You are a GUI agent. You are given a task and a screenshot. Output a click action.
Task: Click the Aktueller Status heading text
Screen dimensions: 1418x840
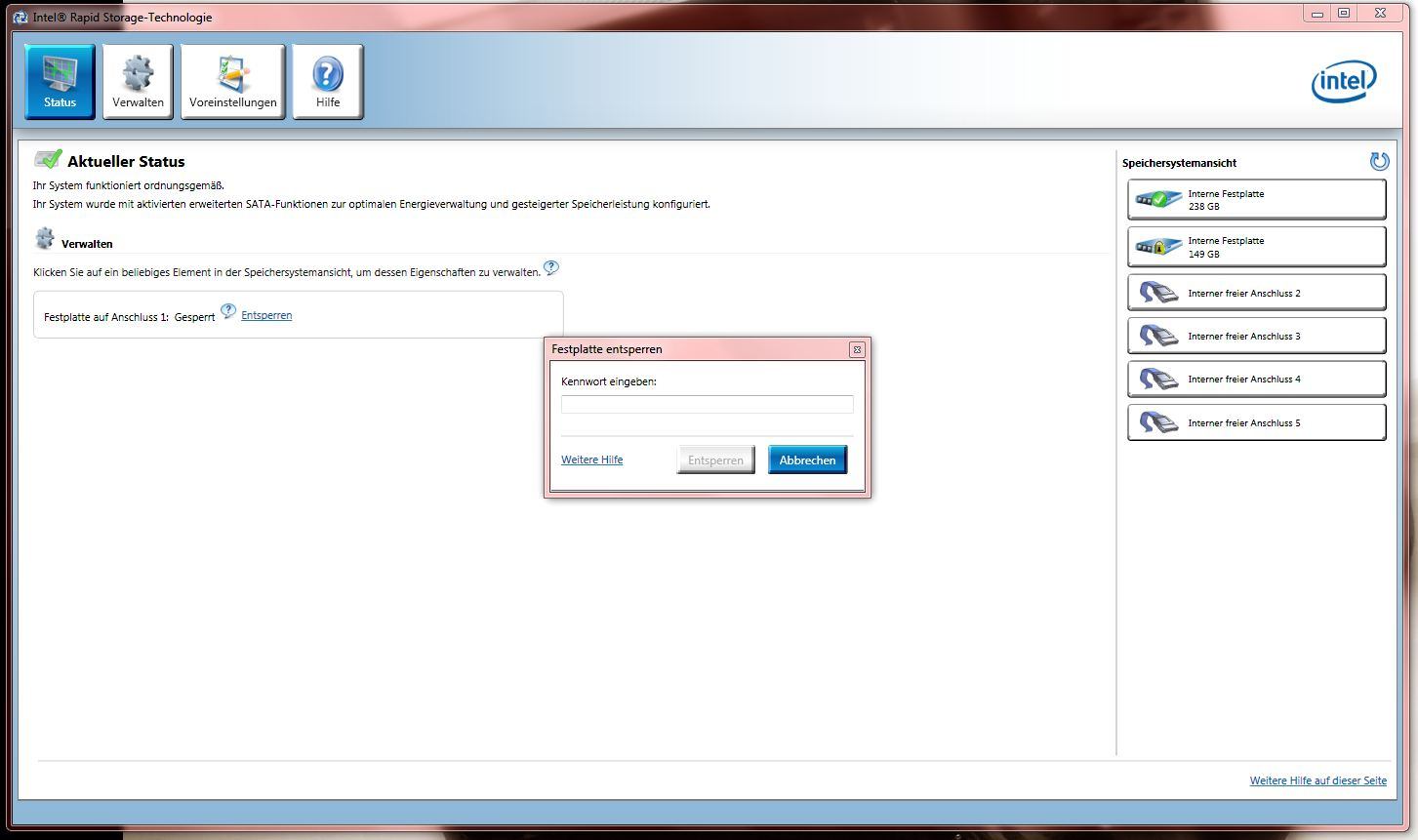(x=126, y=162)
